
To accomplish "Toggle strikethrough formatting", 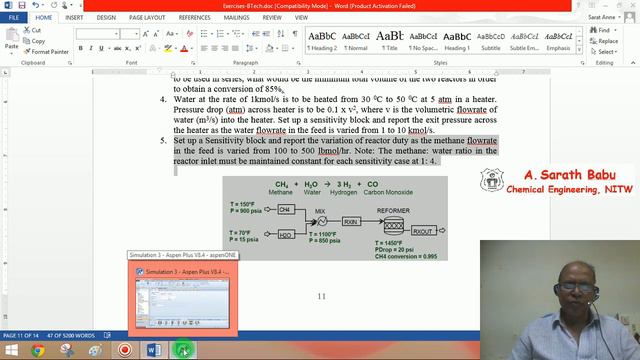I will tap(118, 49).
